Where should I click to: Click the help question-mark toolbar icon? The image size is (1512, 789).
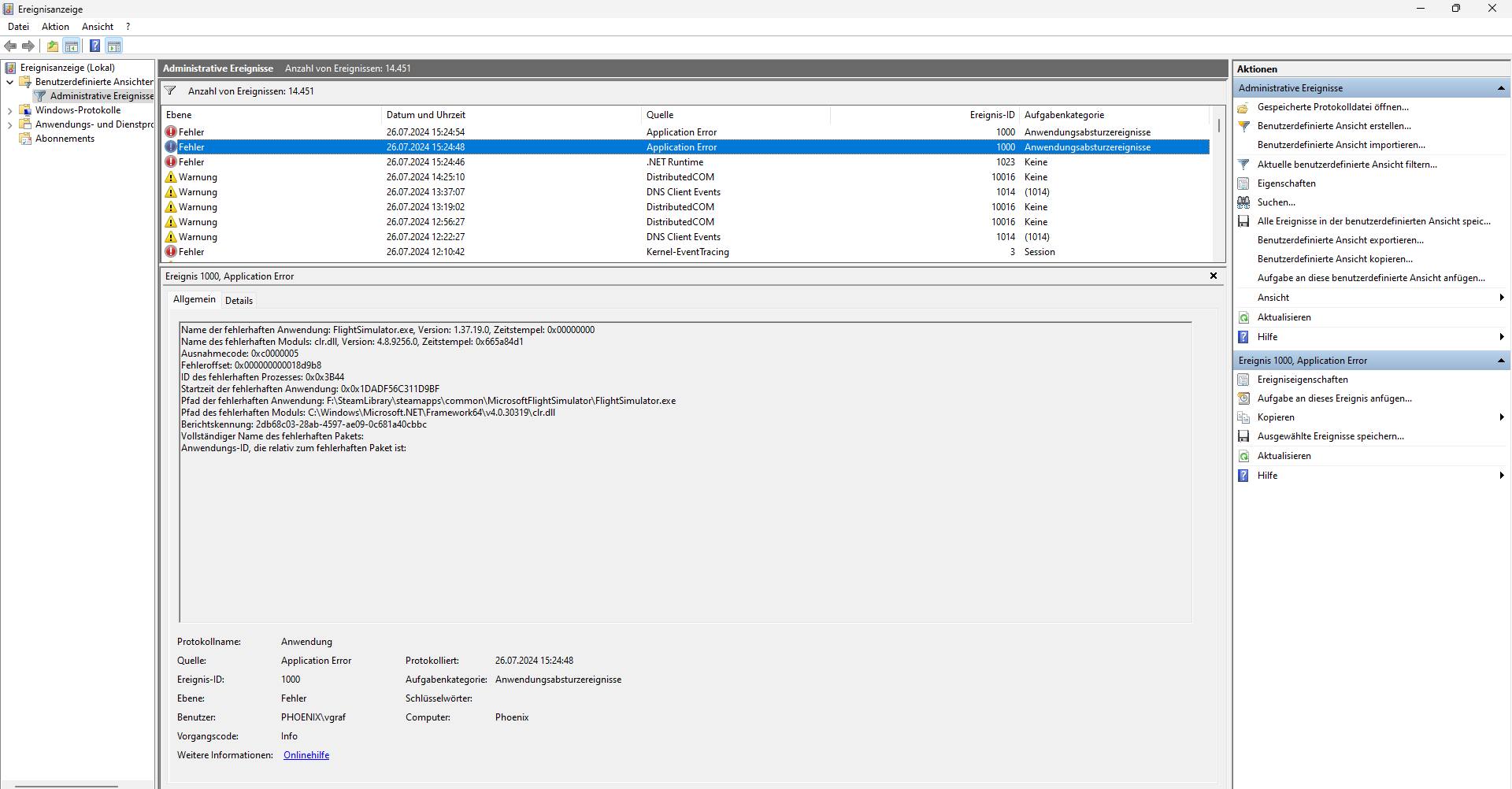point(94,46)
